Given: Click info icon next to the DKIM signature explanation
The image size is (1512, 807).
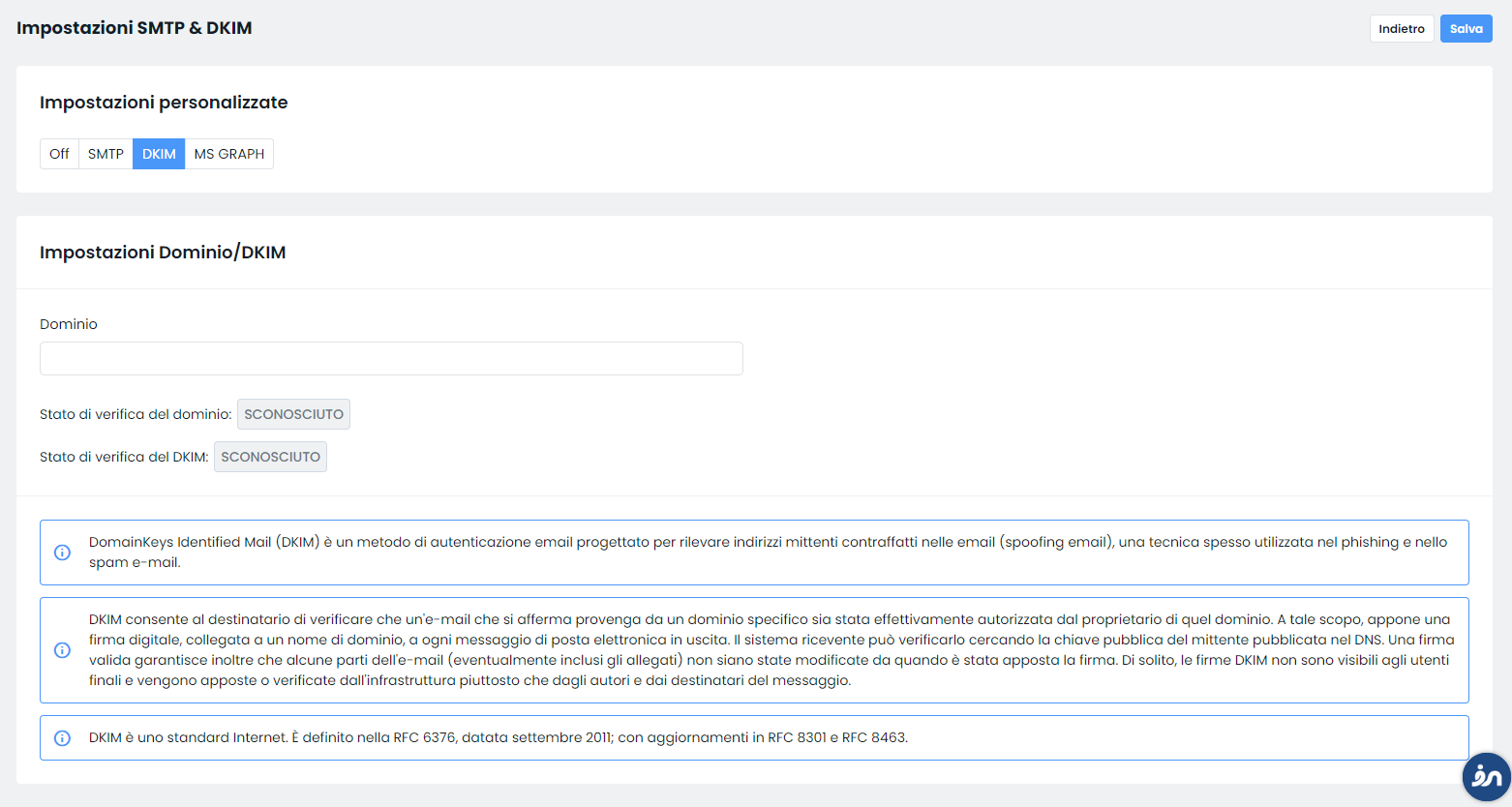Looking at the screenshot, I should point(62,650).
